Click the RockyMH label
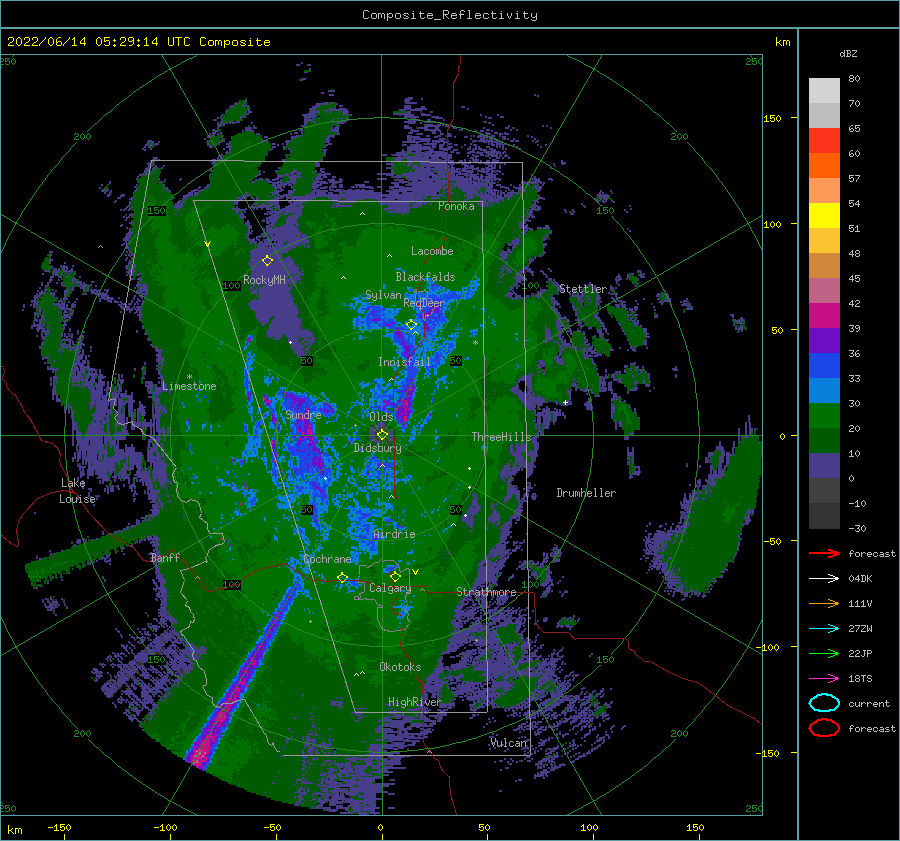 264,280
